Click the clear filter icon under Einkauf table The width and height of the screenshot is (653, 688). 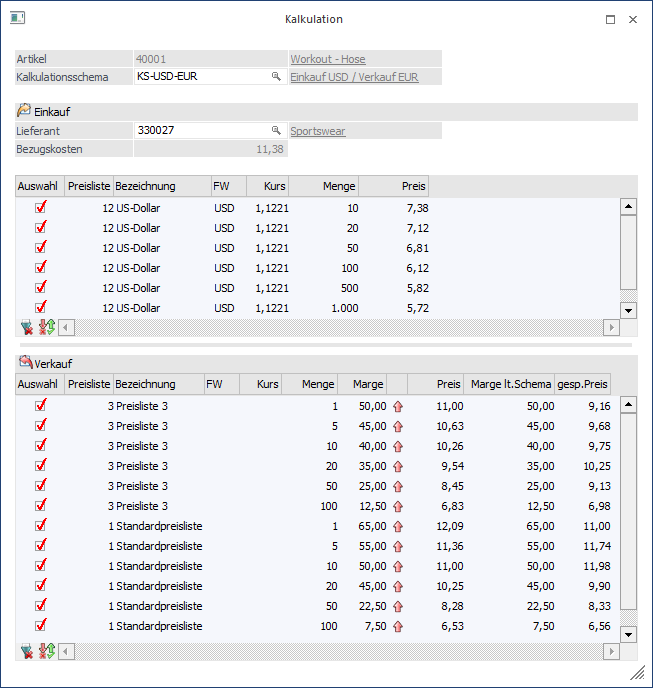click(x=26, y=327)
